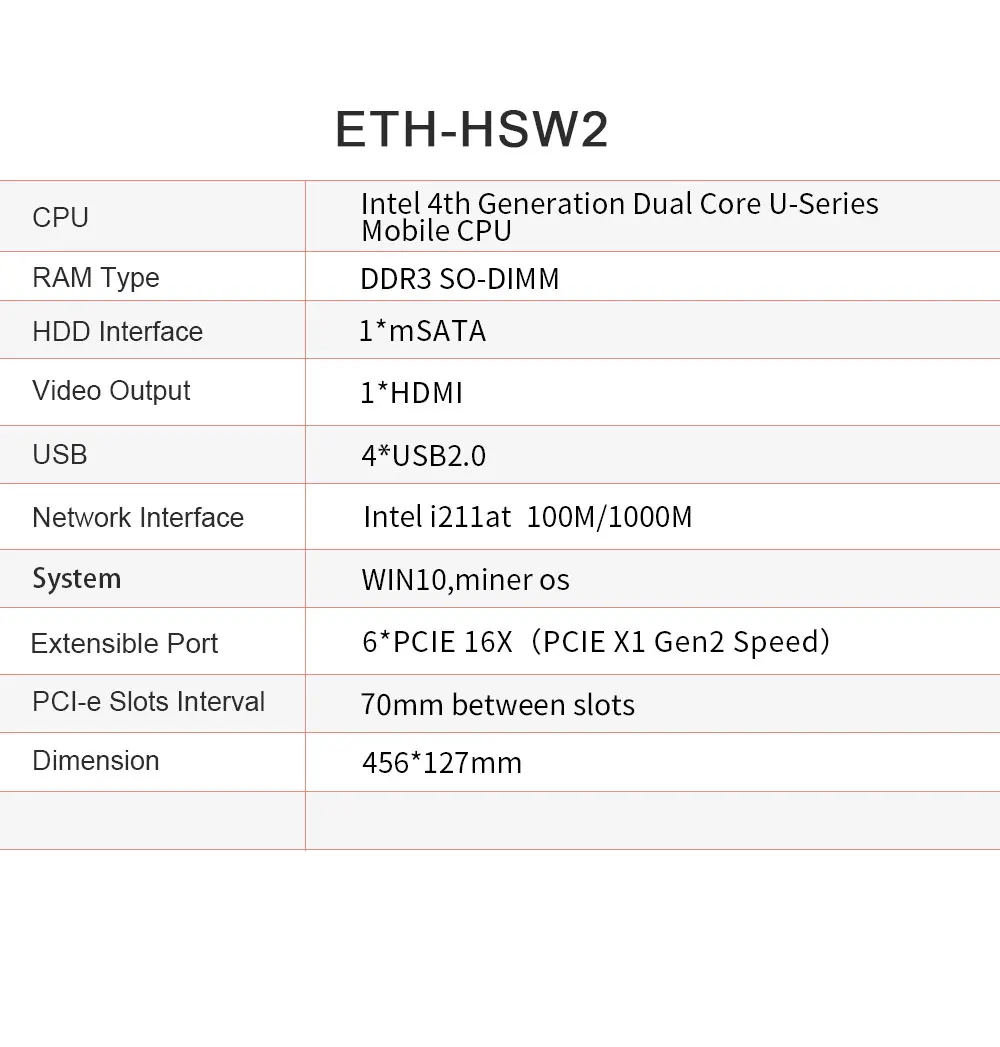Viewport: 1000px width, 1047px height.
Task: Click the 456*127mm dimension value
Action: [441, 763]
